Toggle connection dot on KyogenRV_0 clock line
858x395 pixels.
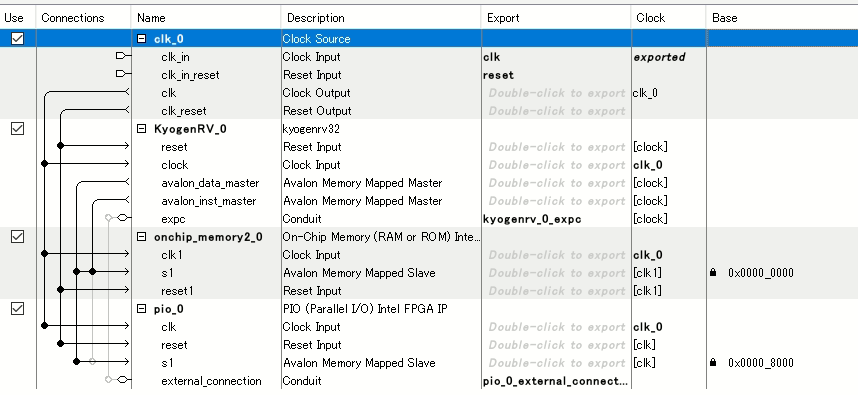44,164
